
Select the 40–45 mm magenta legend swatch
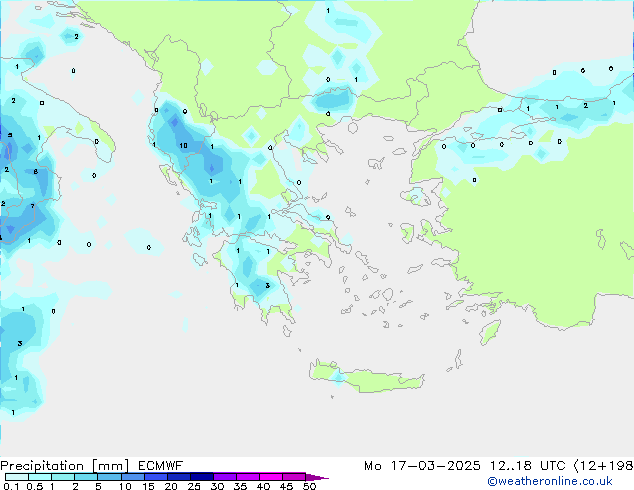(x=271, y=477)
